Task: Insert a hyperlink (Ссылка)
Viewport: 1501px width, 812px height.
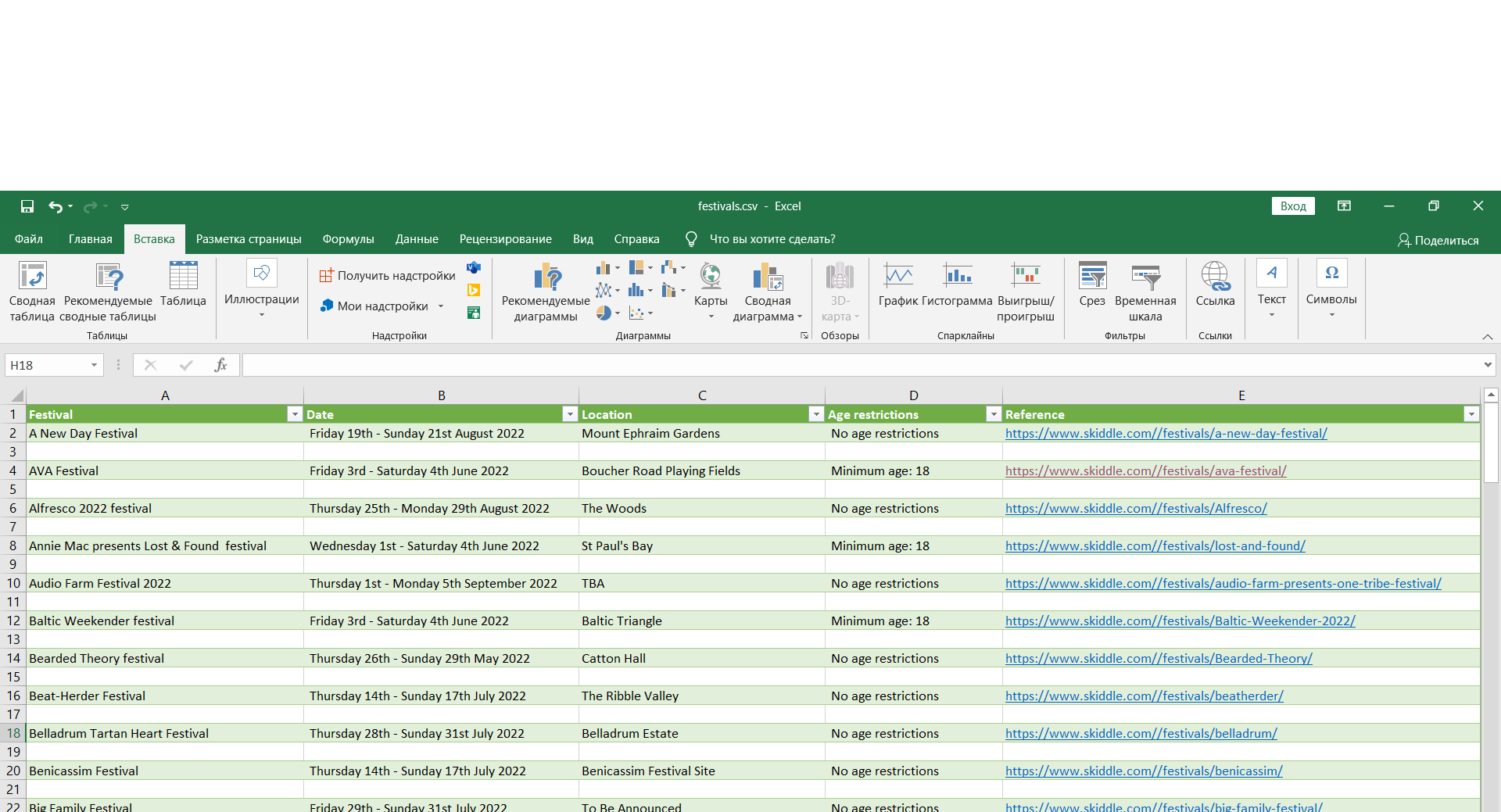Action: pyautogui.click(x=1215, y=284)
